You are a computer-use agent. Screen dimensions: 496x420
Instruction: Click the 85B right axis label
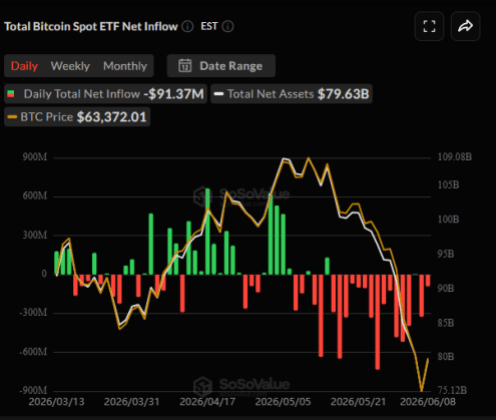coord(446,323)
